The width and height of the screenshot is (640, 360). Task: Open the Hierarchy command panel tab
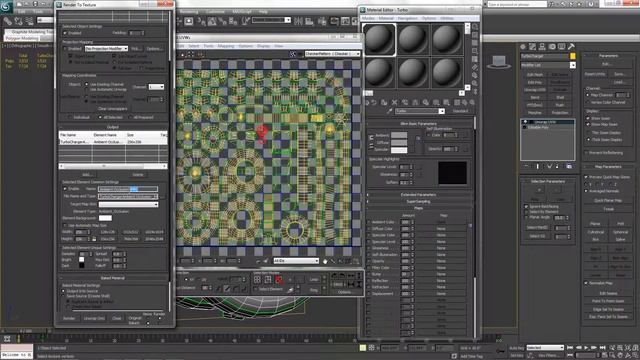pos(542,47)
